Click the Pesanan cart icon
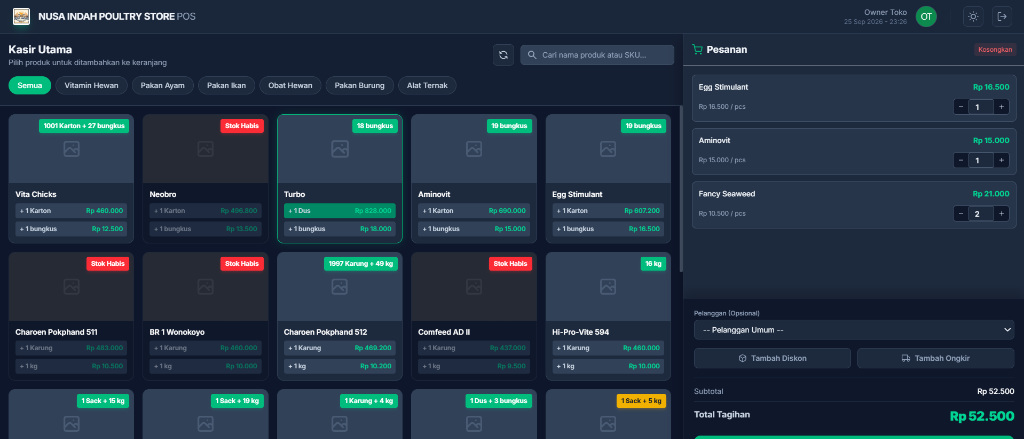This screenshot has width=1024, height=439. 697,50
